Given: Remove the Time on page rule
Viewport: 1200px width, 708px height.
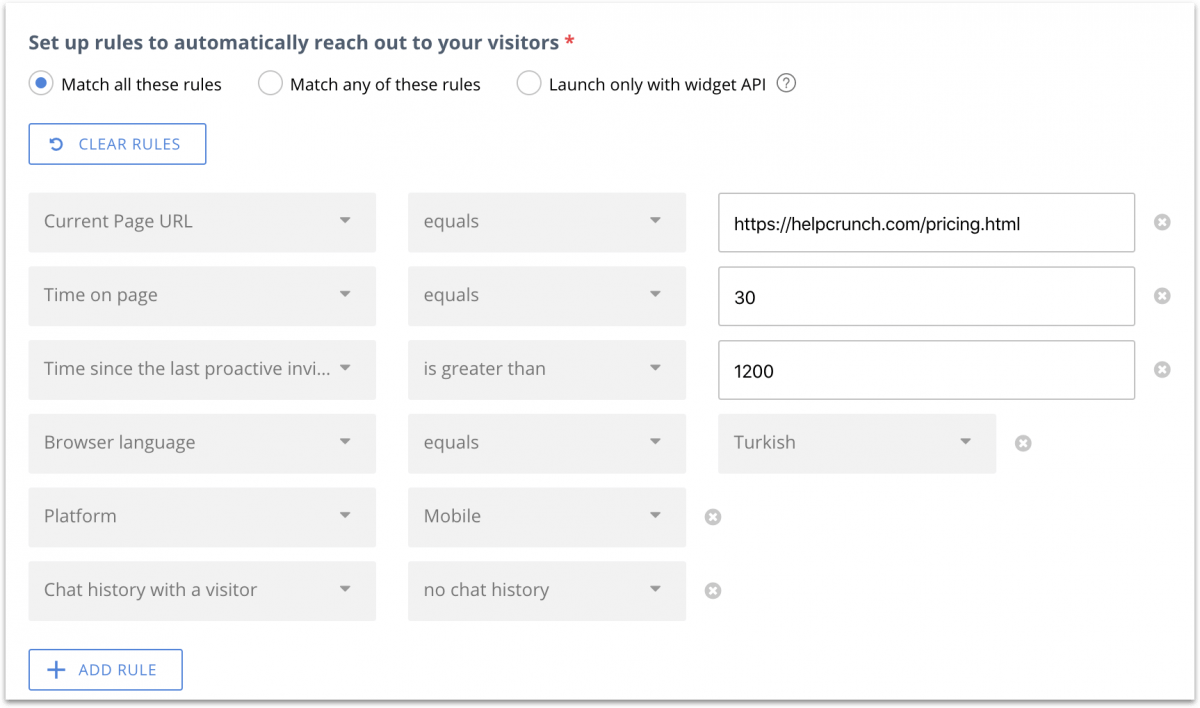Looking at the screenshot, I should [x=1163, y=296].
